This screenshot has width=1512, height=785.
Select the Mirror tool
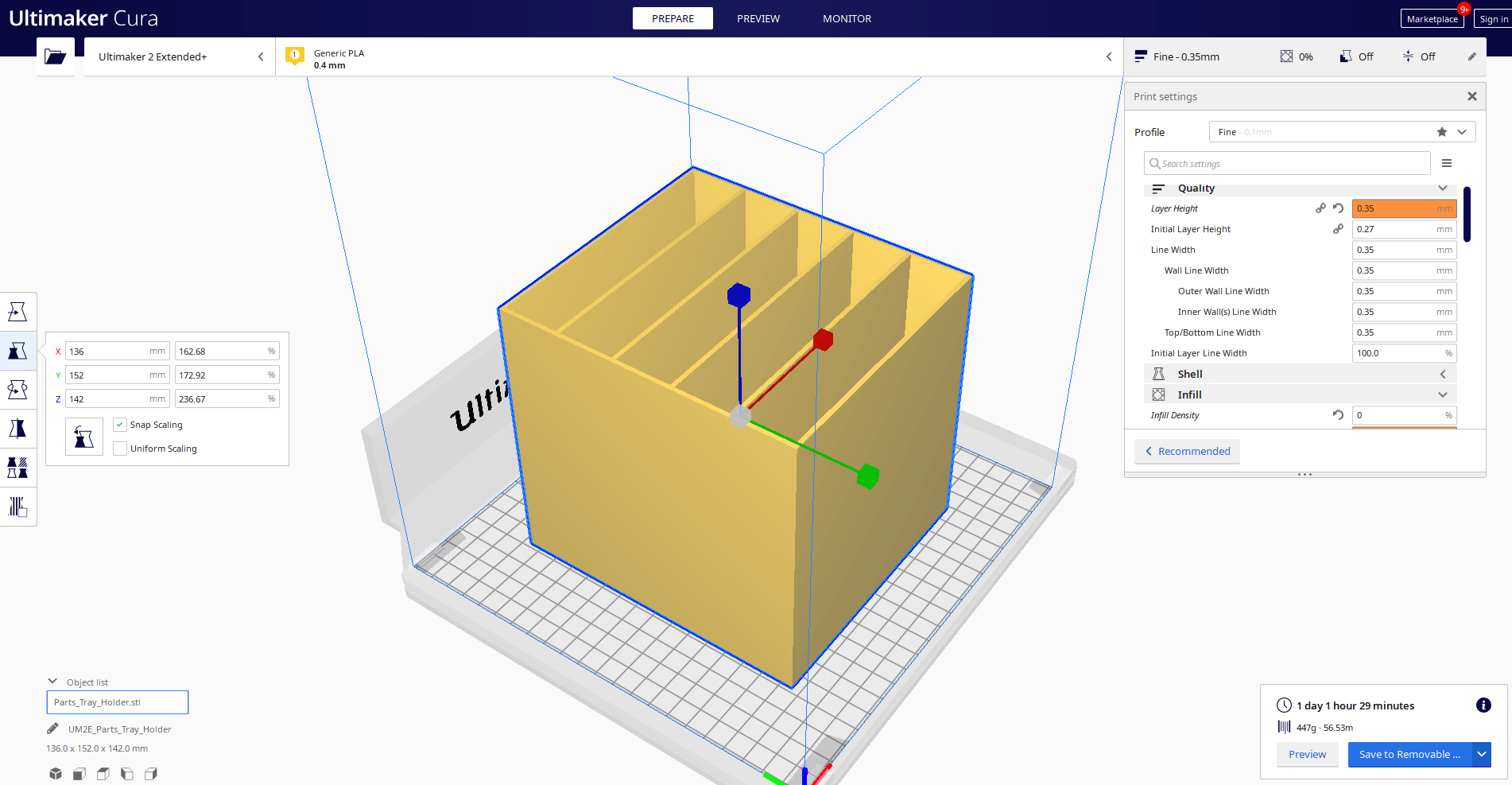click(18, 428)
